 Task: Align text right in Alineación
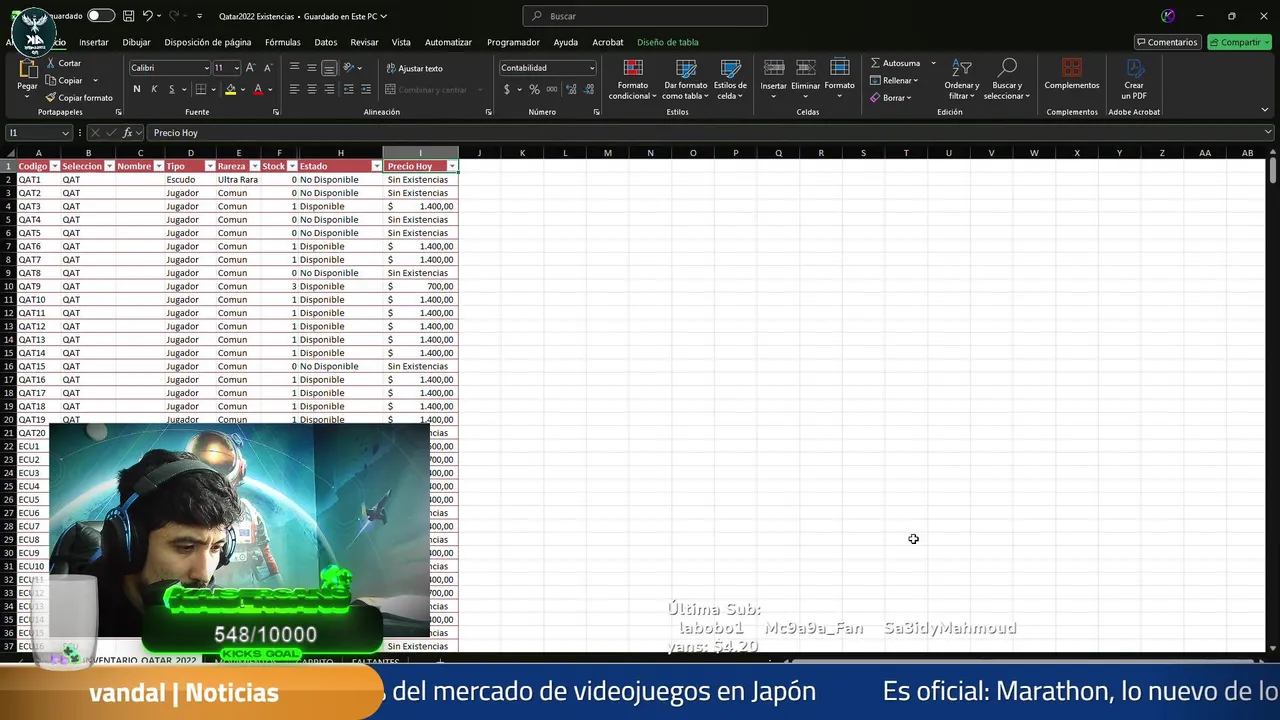coord(329,89)
